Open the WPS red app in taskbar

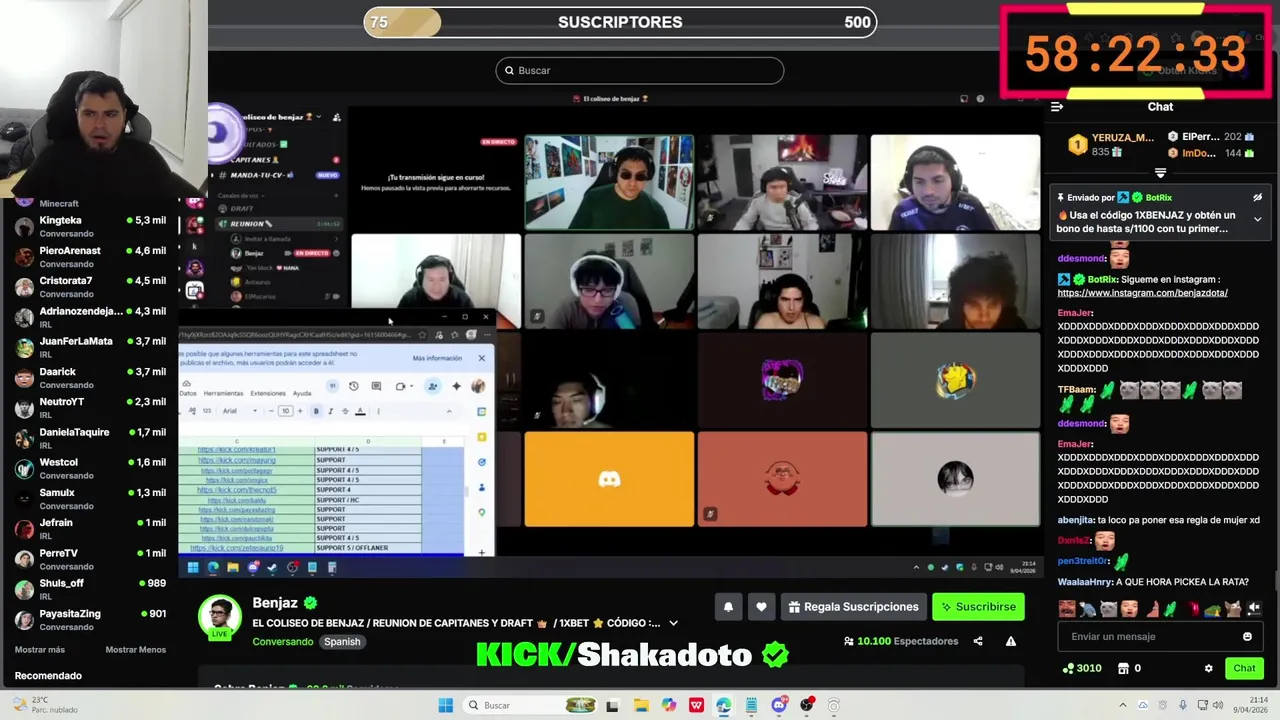pos(696,705)
